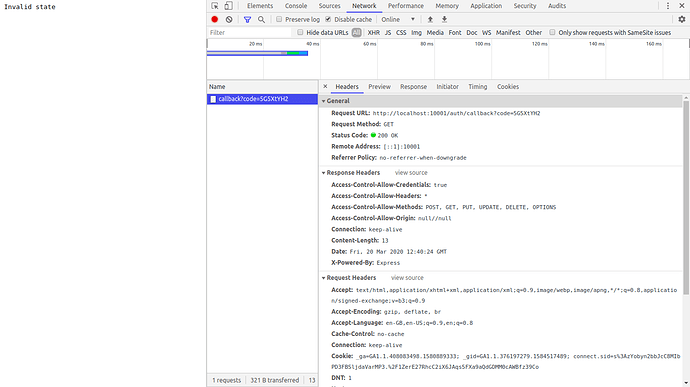Import HAR file upload arrow icon

tap(430, 19)
